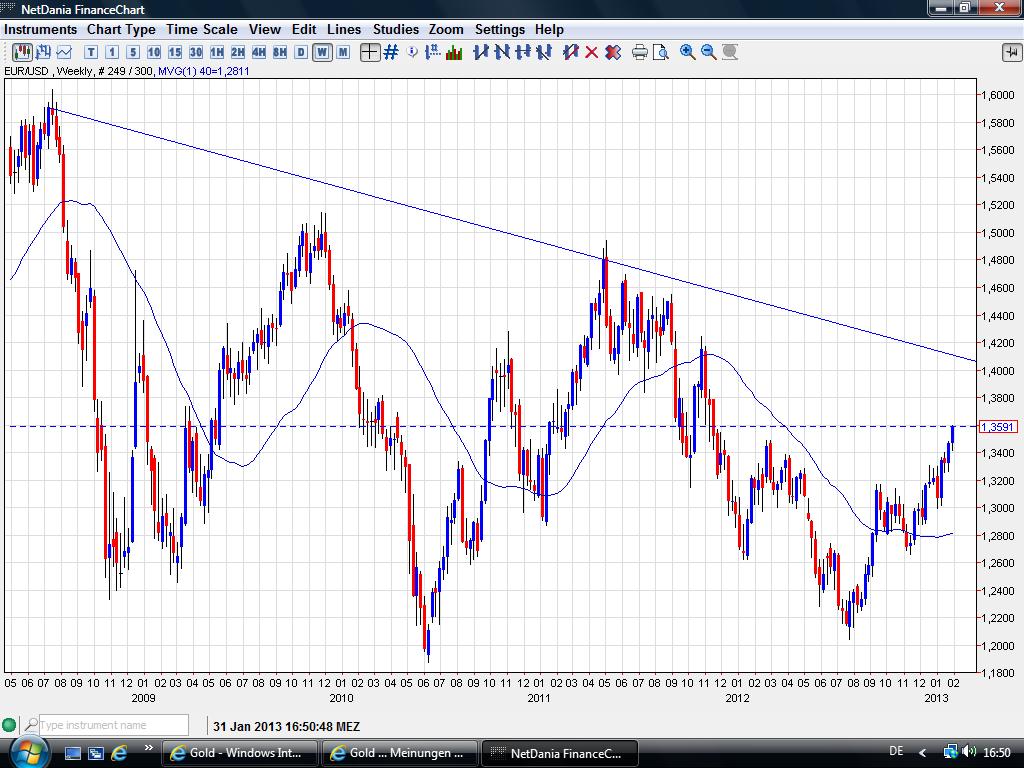Select the weekly W time scale
Viewport: 1024px width, 768px height.
322,52
